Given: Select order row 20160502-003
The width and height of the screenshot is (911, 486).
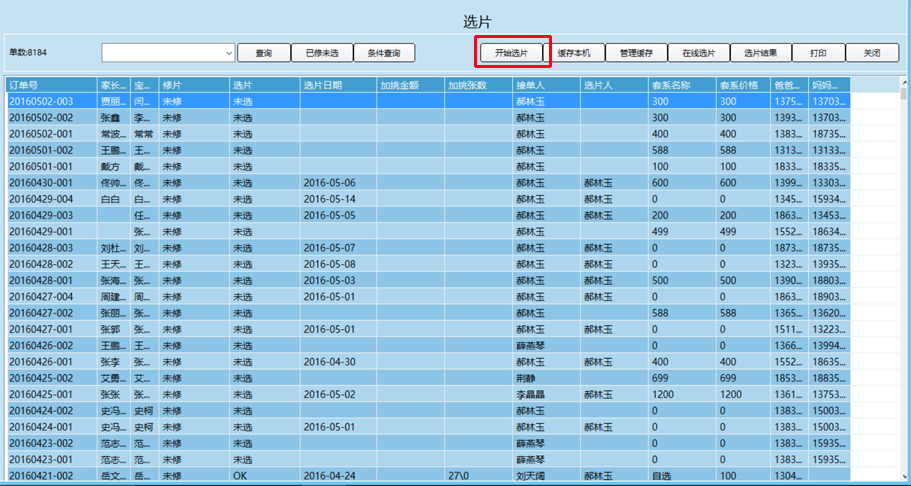Looking at the screenshot, I should tap(428, 101).
